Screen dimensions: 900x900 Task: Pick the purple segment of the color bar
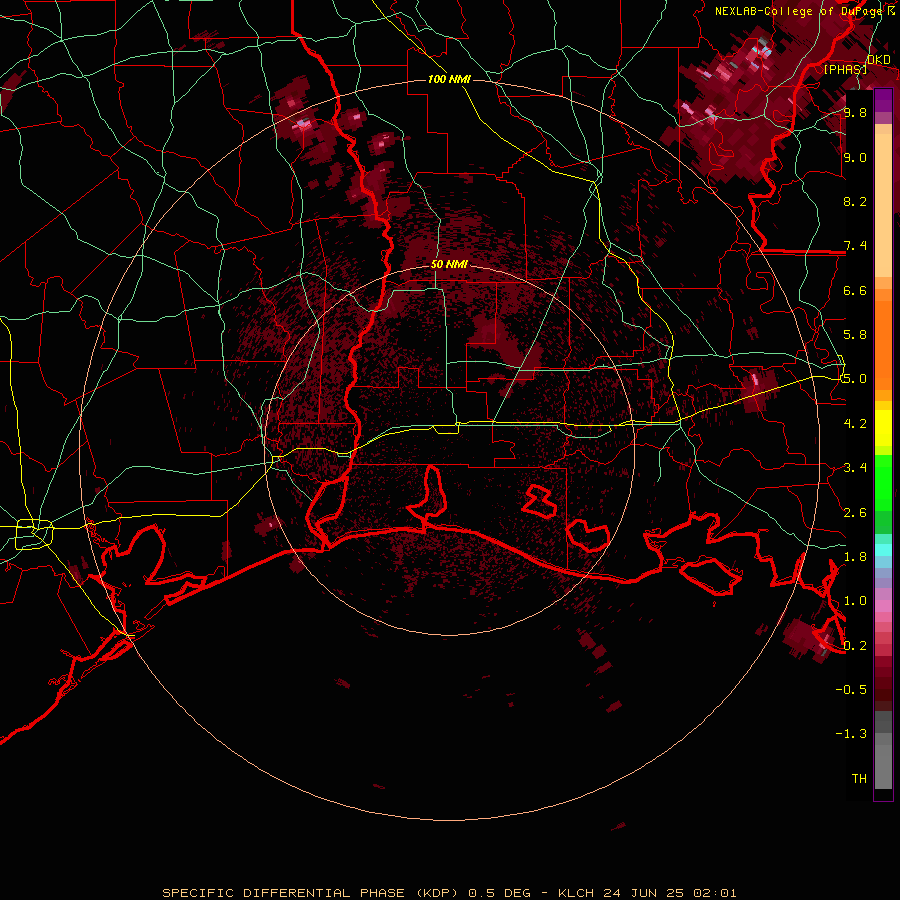[883, 100]
